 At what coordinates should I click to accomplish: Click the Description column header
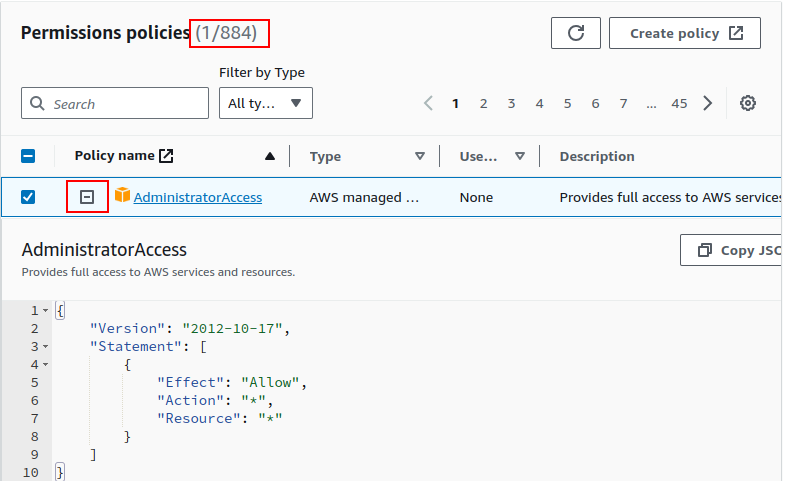tap(597, 156)
